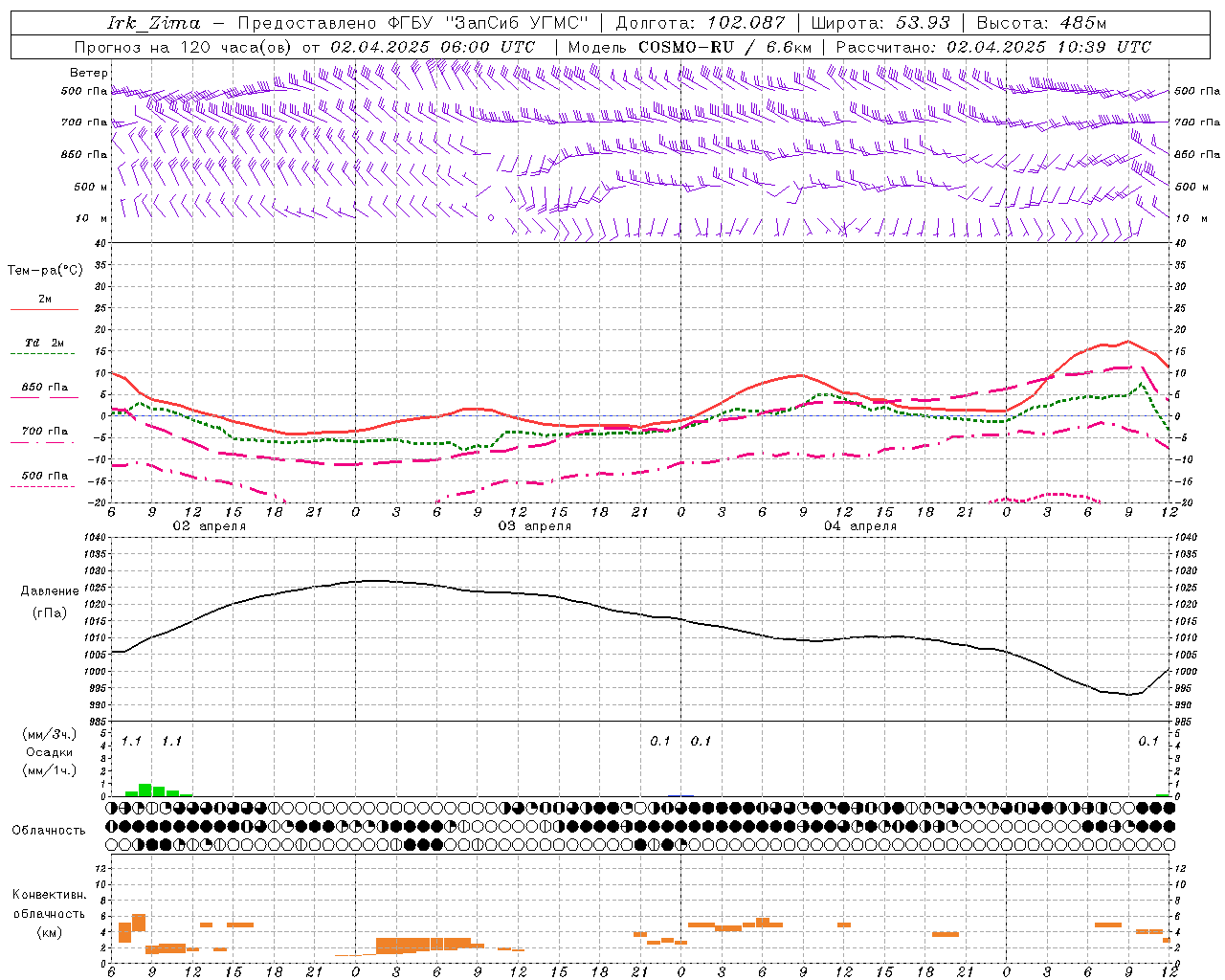This screenshot has width=1225, height=980.
Task: Click the red solid '2м' legend line
Action: point(44,310)
